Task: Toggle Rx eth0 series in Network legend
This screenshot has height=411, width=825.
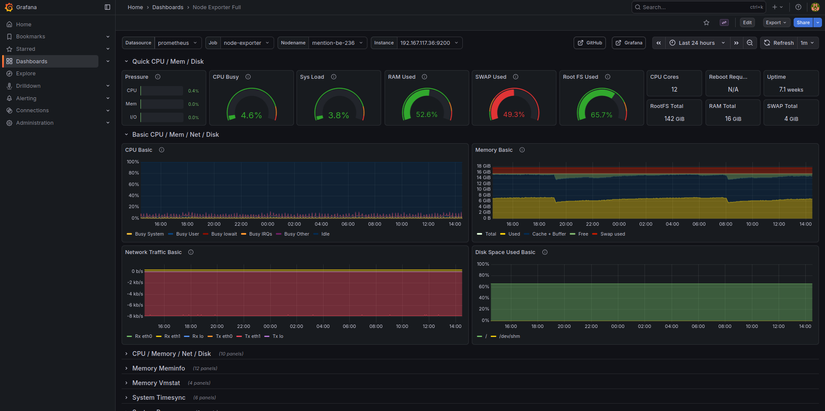Action: point(144,336)
